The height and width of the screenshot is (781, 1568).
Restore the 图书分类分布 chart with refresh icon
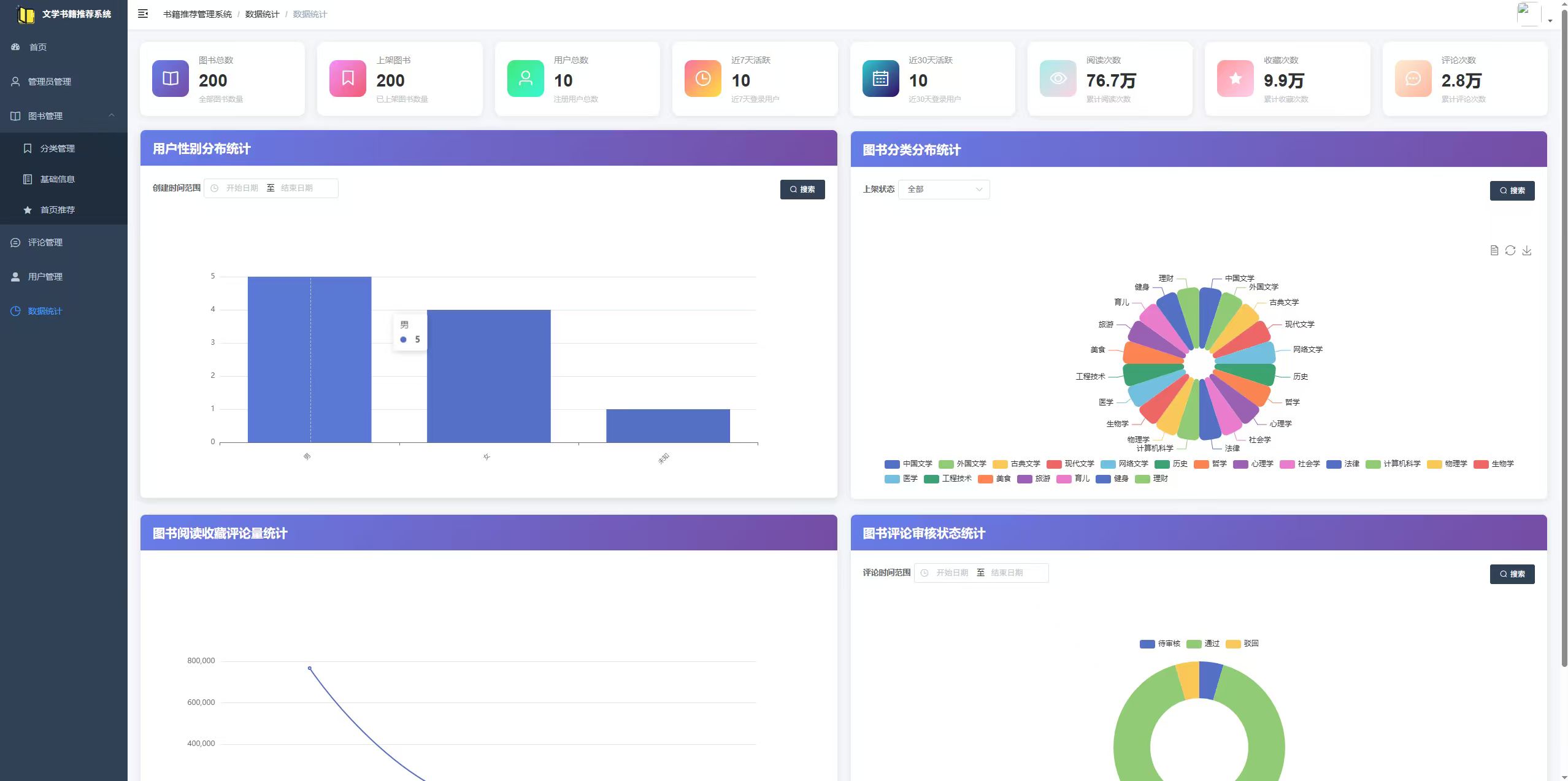pyautogui.click(x=1510, y=250)
